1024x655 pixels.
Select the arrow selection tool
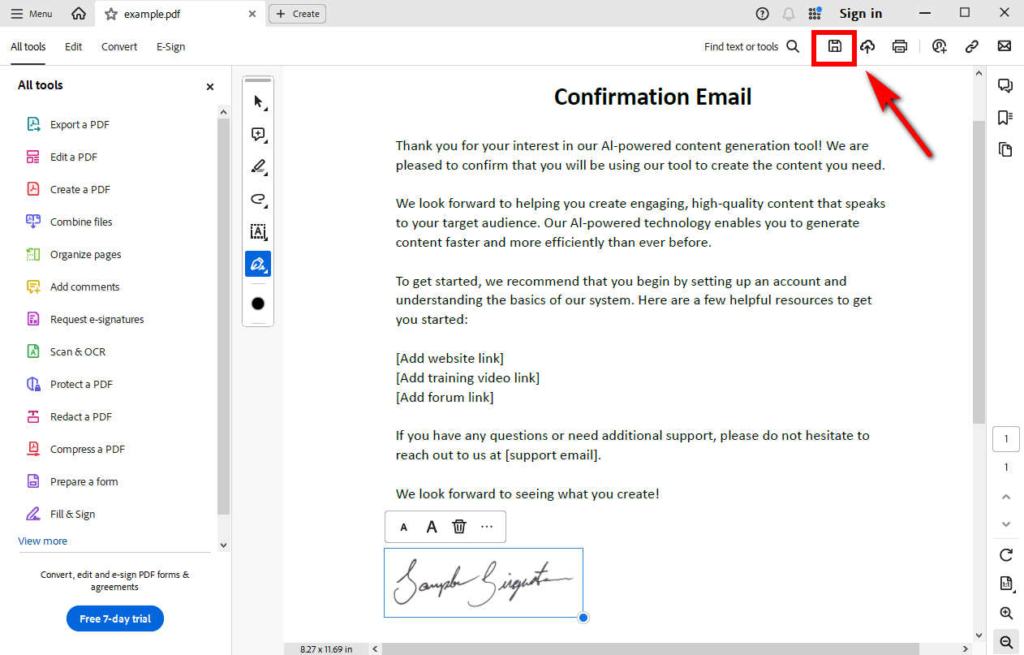tap(258, 101)
